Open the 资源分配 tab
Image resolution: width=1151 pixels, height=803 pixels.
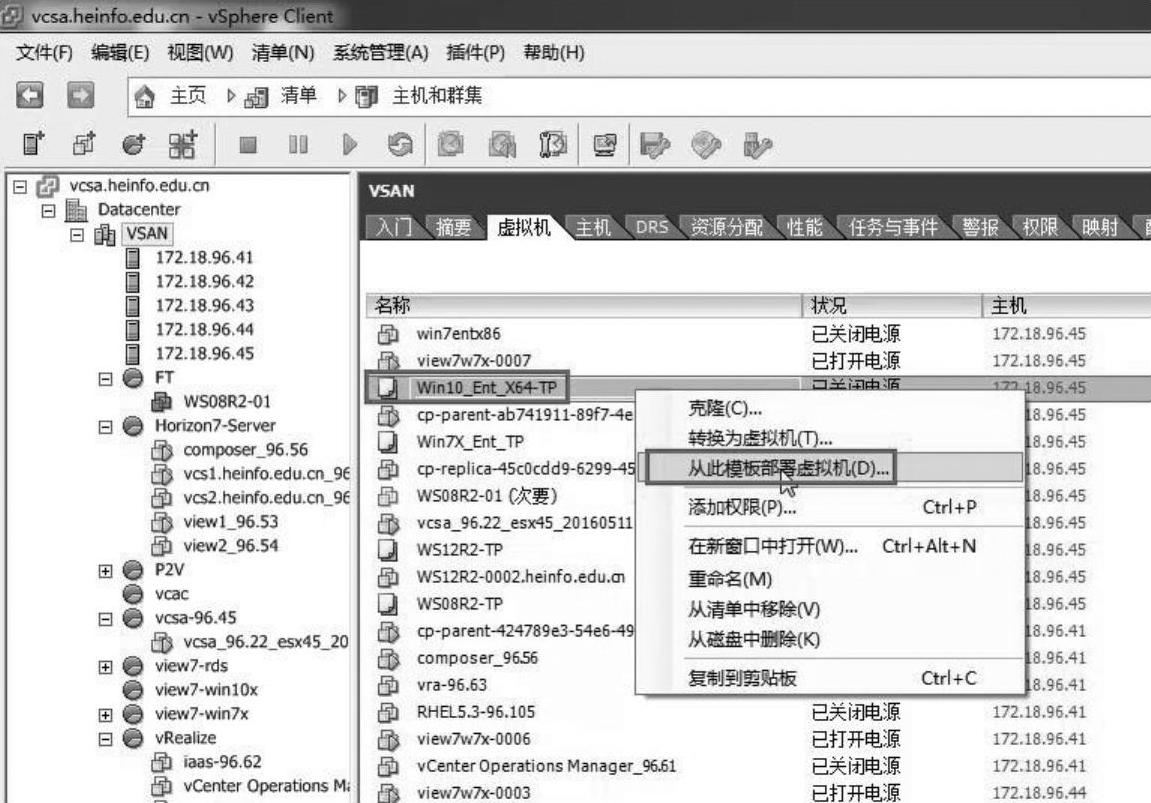coord(726,228)
